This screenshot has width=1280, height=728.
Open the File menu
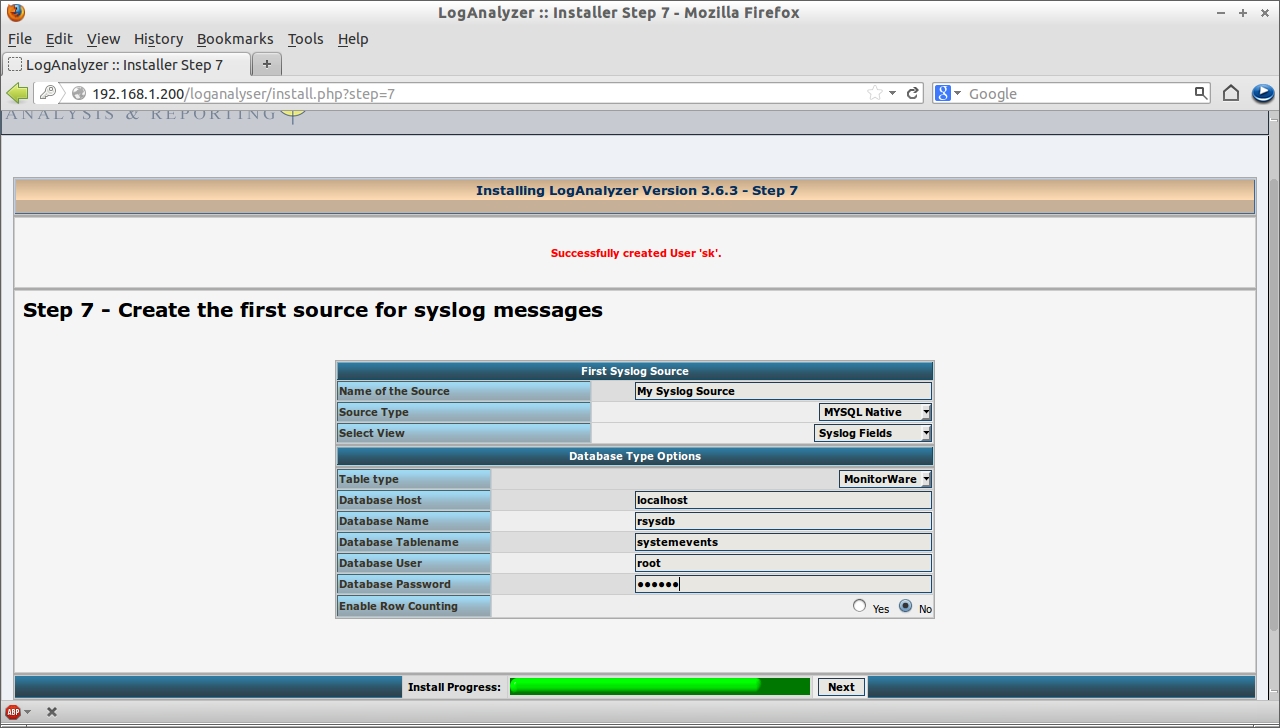pyautogui.click(x=20, y=39)
